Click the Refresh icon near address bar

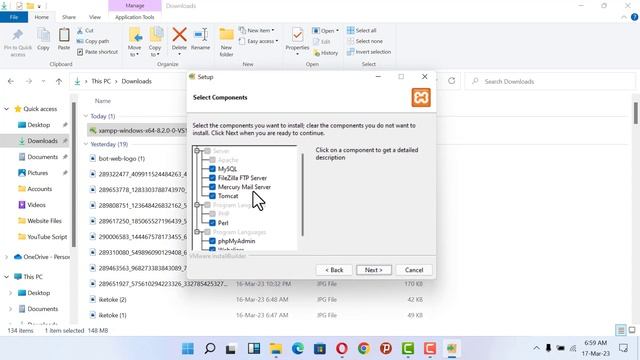coord(451,81)
